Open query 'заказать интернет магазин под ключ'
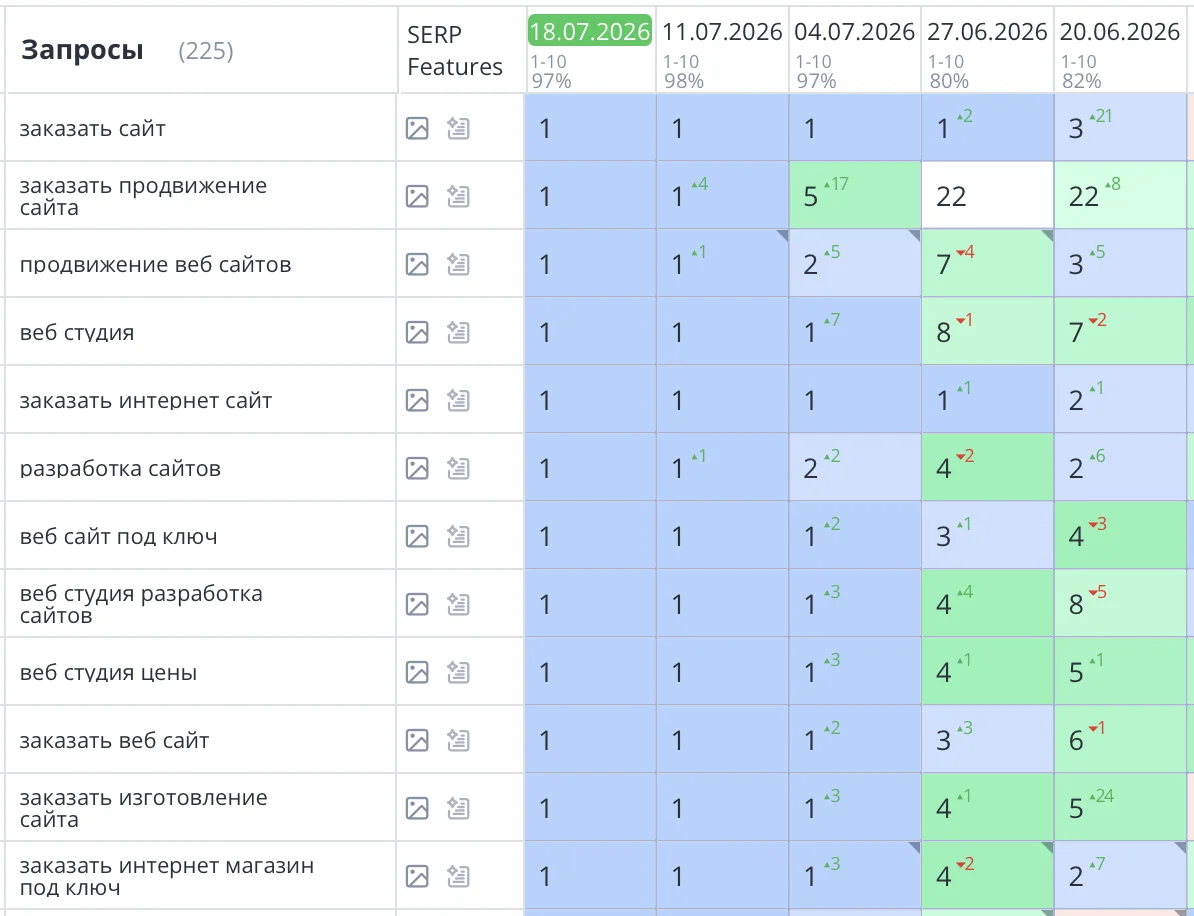 click(167, 876)
